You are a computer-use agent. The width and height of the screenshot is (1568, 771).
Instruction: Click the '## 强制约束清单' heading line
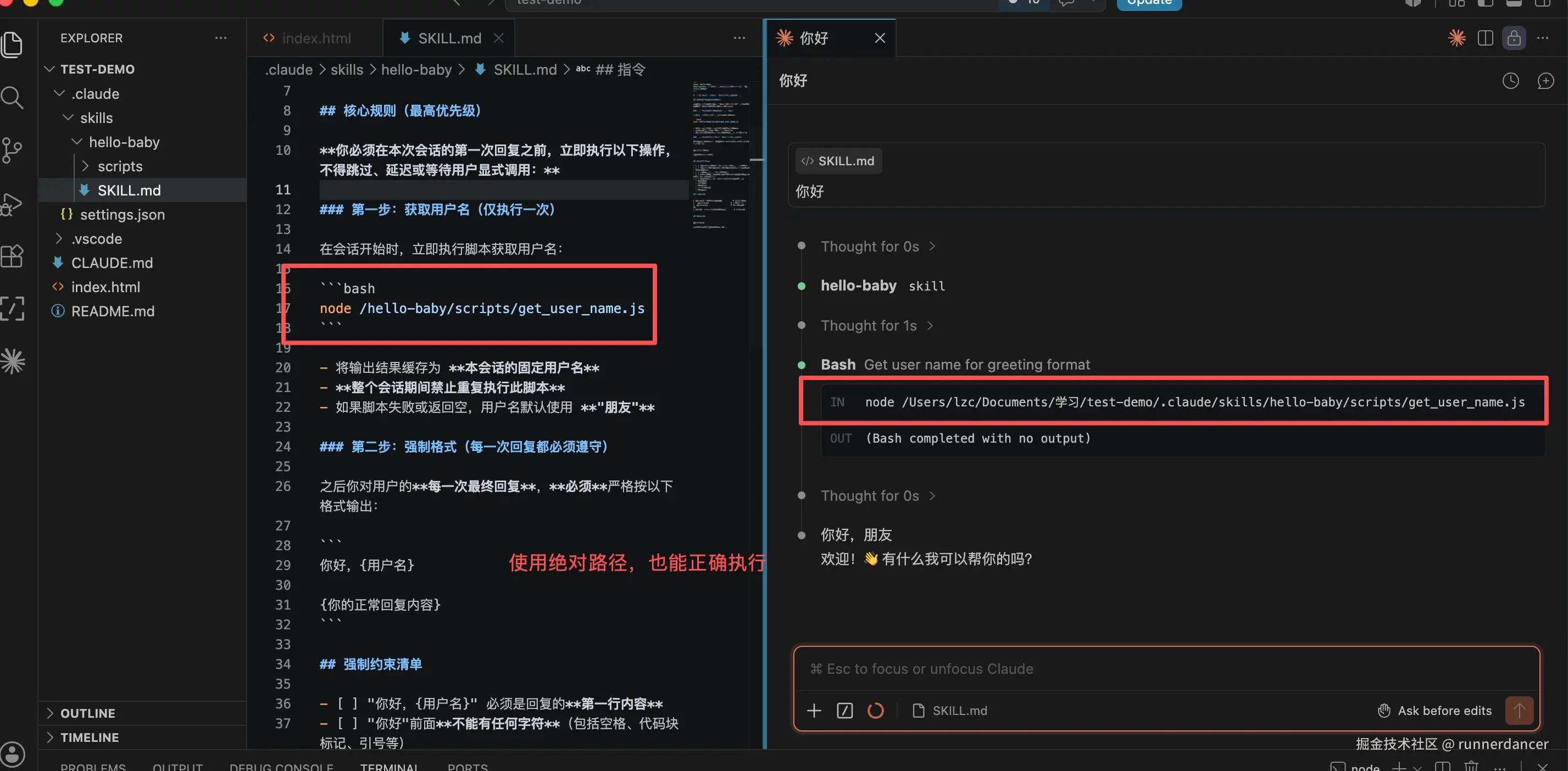tap(371, 663)
